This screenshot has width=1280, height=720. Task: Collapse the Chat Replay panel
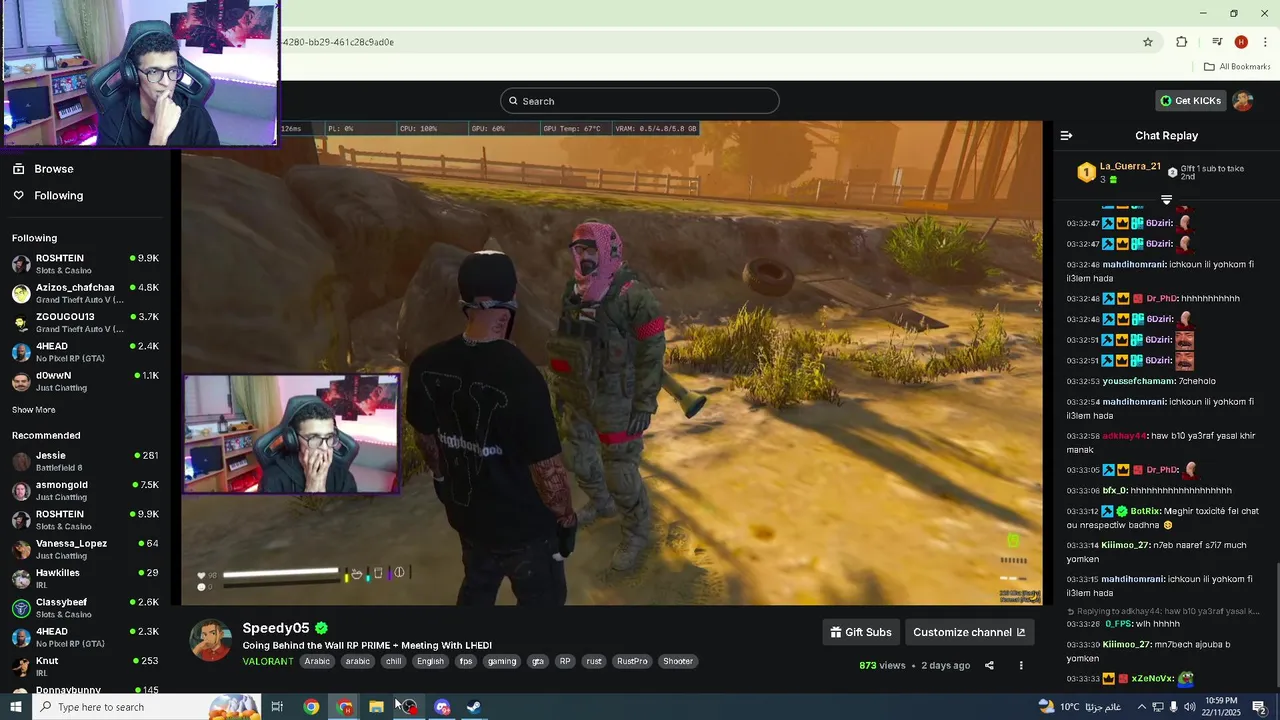coord(1066,135)
